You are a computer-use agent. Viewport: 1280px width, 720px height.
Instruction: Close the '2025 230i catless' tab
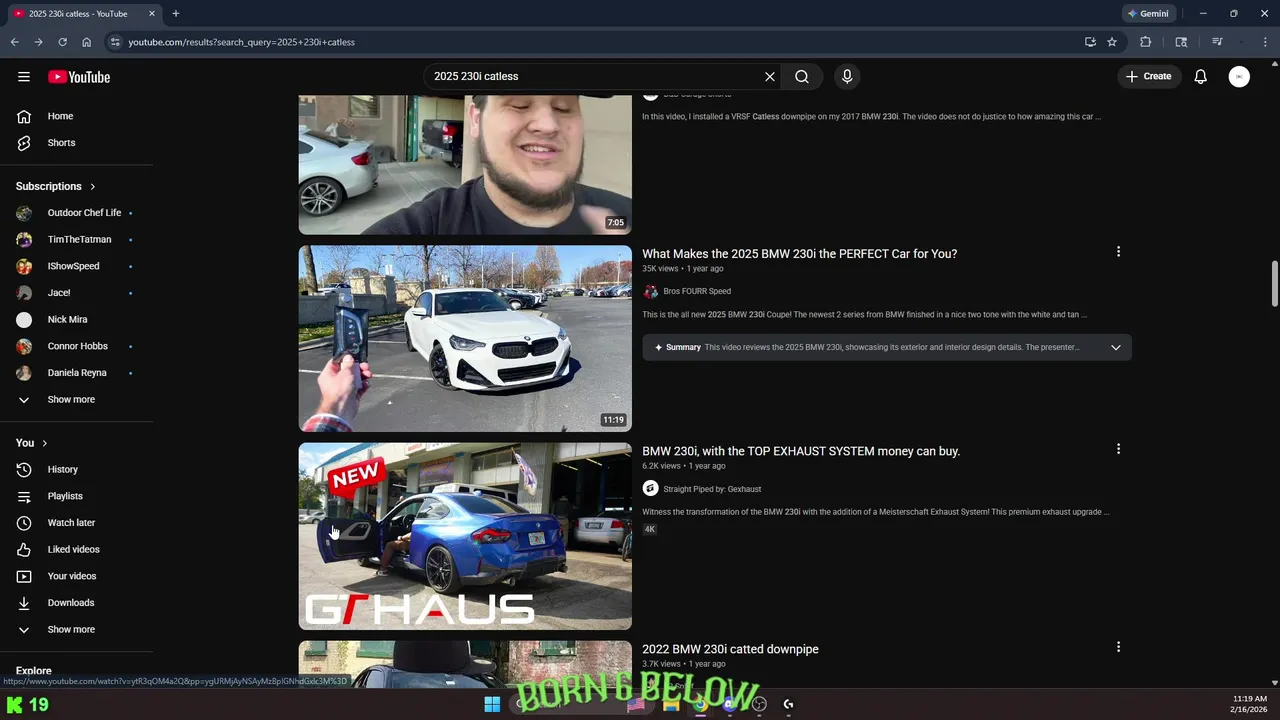coord(151,14)
